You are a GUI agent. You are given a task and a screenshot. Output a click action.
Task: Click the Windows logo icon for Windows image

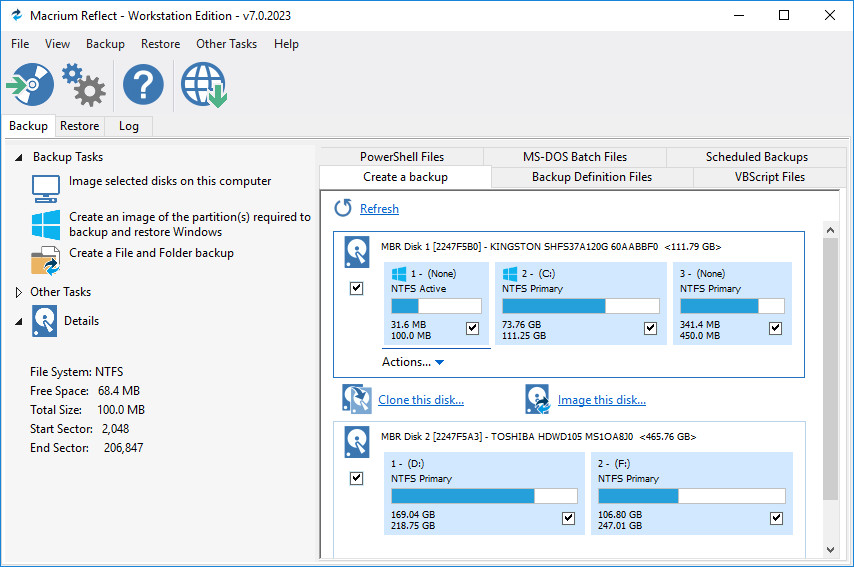(x=46, y=224)
